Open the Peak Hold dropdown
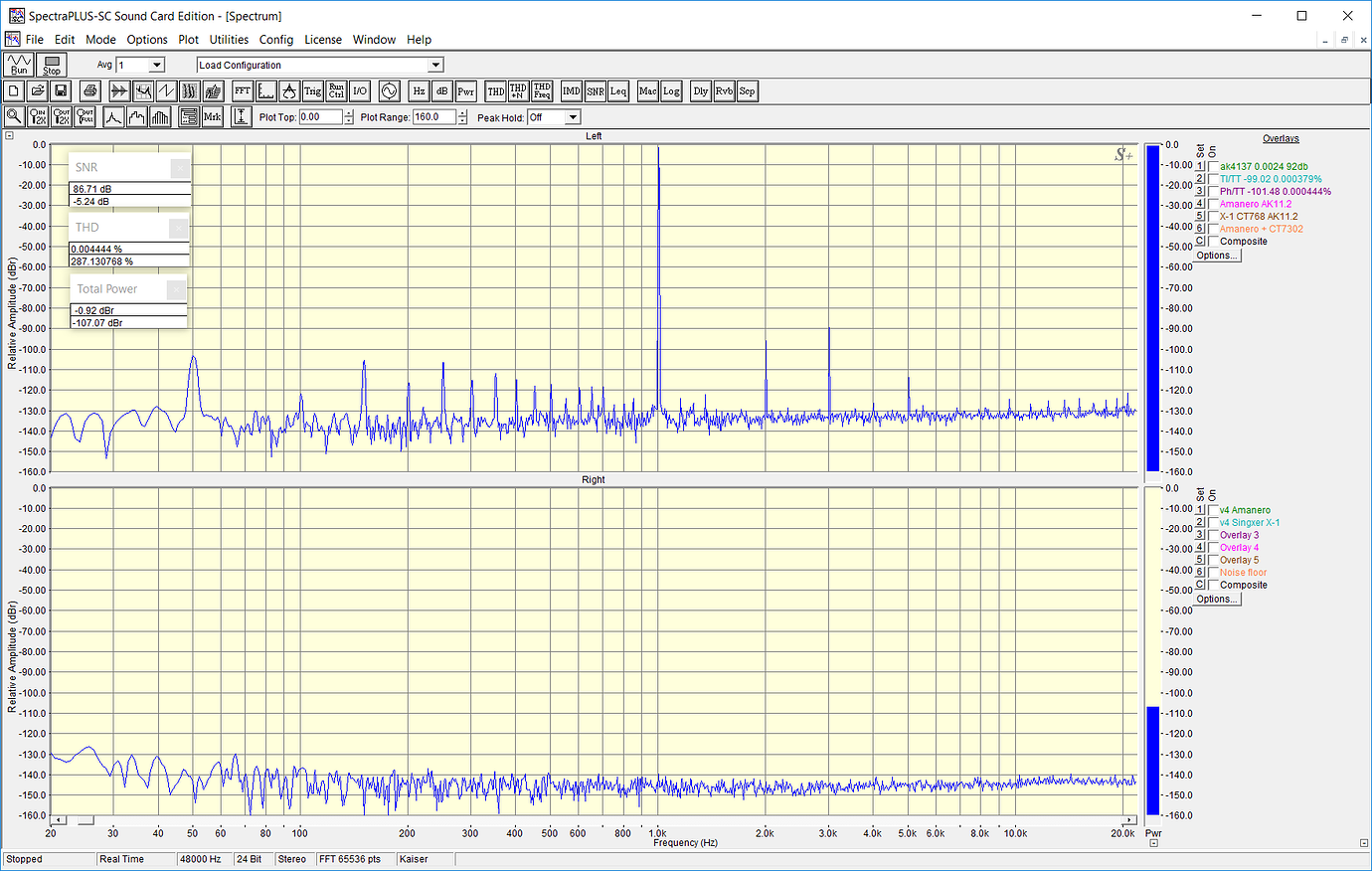 (x=573, y=117)
